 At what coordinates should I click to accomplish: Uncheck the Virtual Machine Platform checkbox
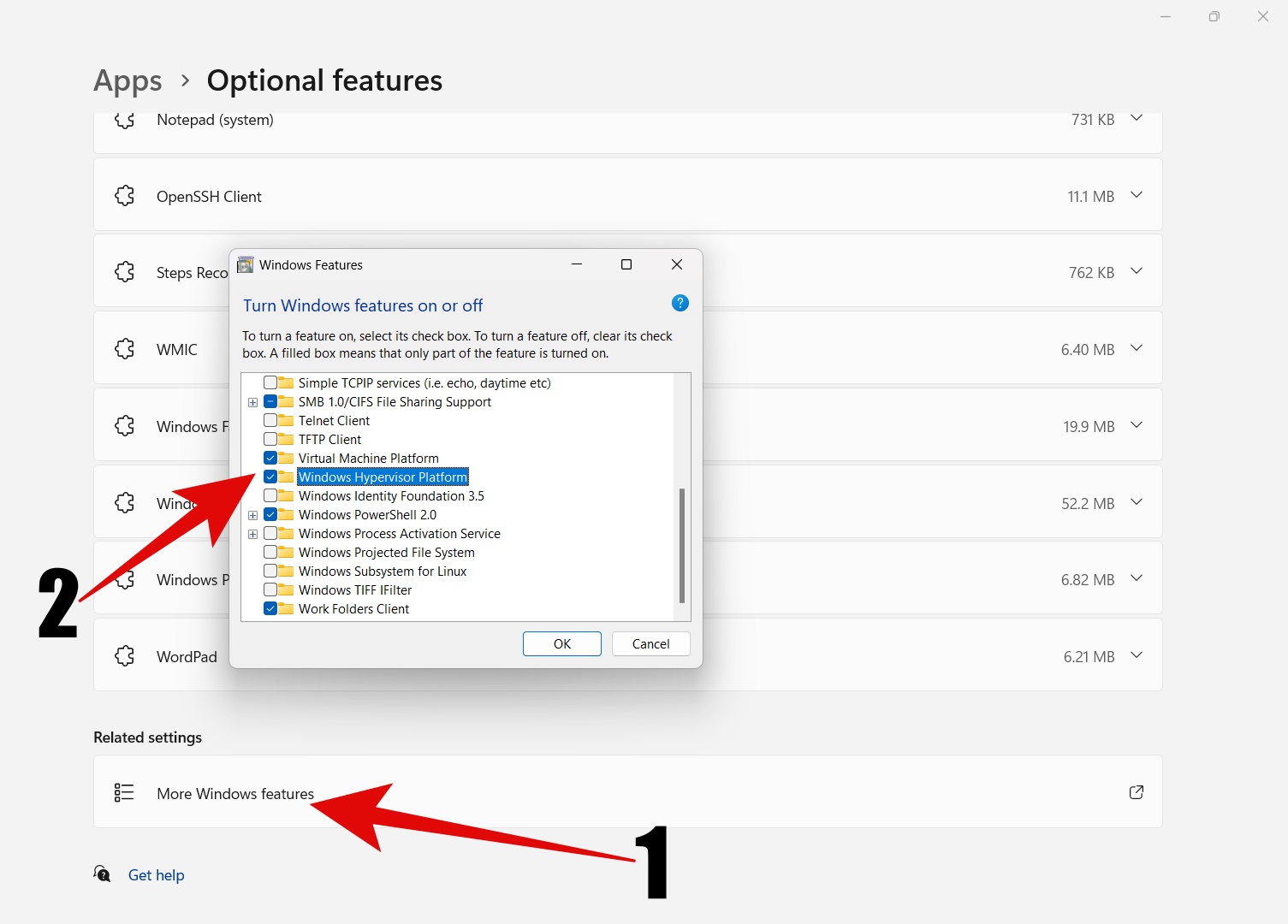point(270,458)
